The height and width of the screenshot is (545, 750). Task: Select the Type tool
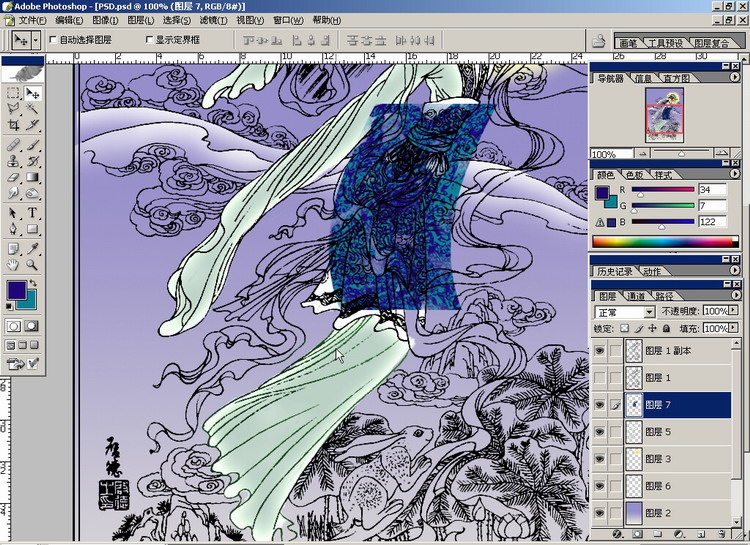(x=33, y=212)
